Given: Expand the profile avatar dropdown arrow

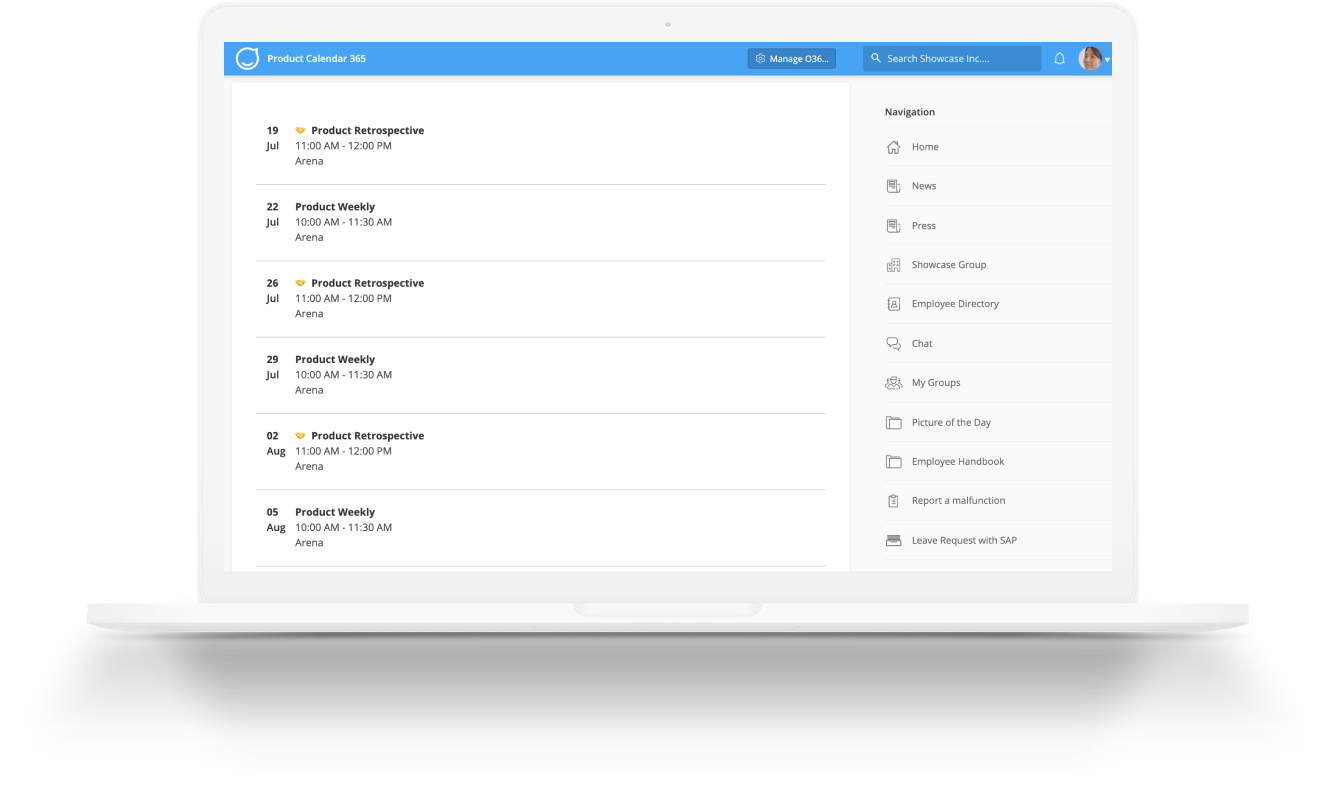Looking at the screenshot, I should click(1106, 58).
